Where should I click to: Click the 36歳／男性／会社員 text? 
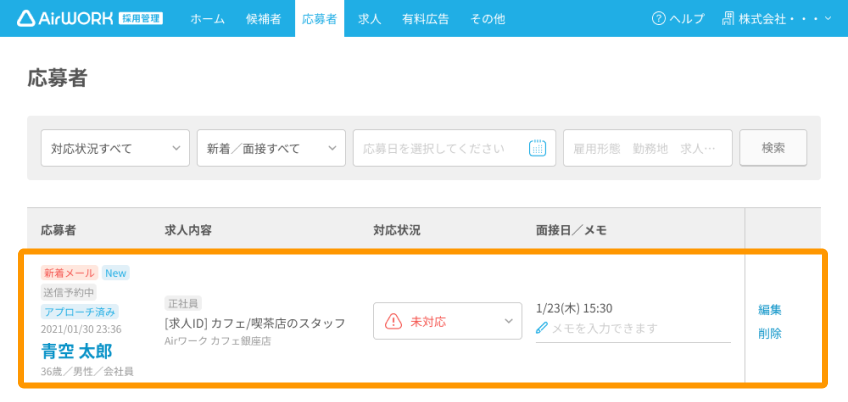(x=87, y=371)
